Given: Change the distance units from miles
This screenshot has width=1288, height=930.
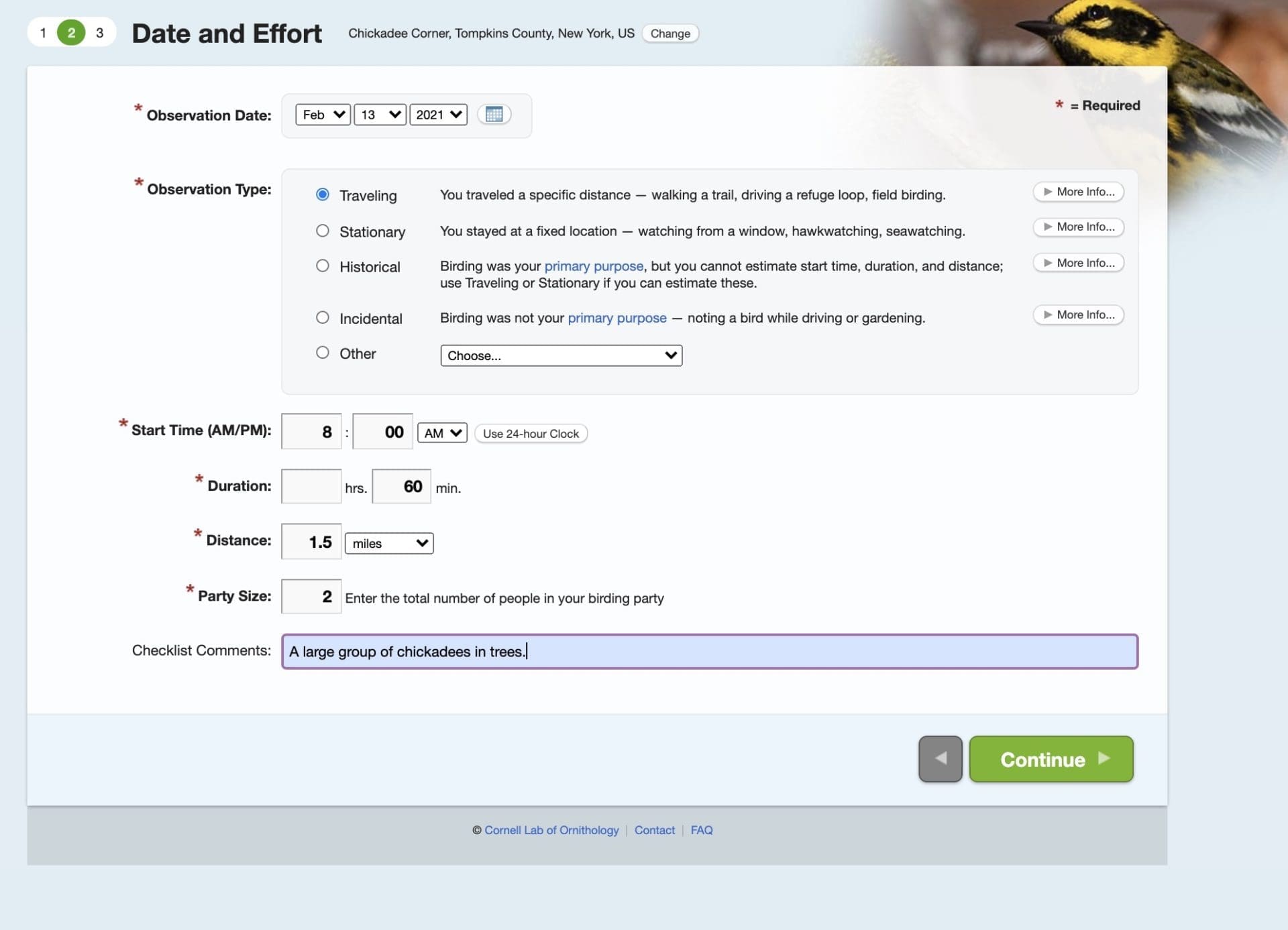Looking at the screenshot, I should (389, 543).
